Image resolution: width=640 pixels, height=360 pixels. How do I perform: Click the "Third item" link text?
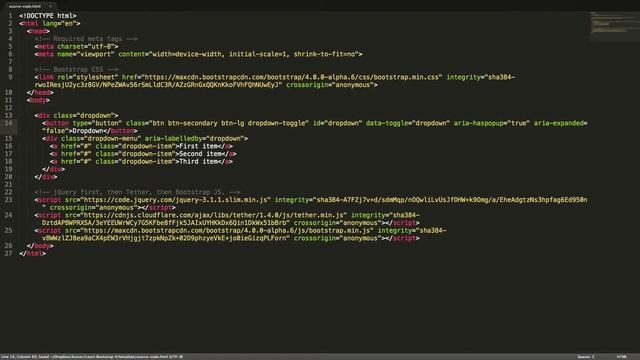[x=199, y=161]
